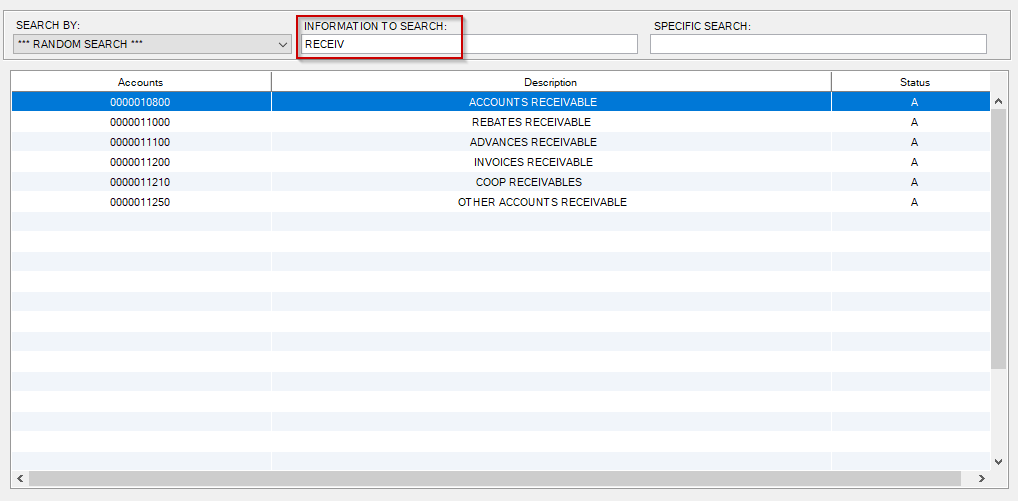
Task: Select the REBATES RECEIVABLE row
Action: click(532, 122)
